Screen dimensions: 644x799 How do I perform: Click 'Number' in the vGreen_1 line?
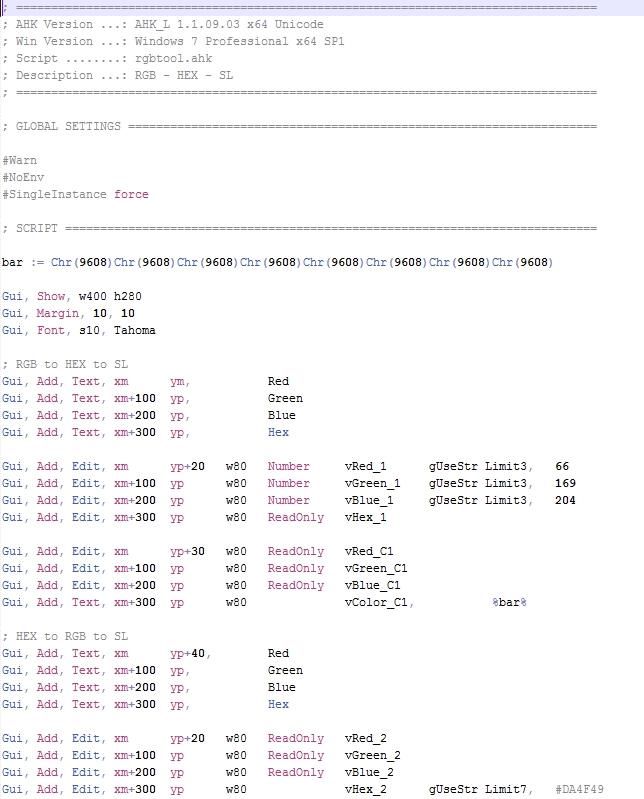coord(289,483)
